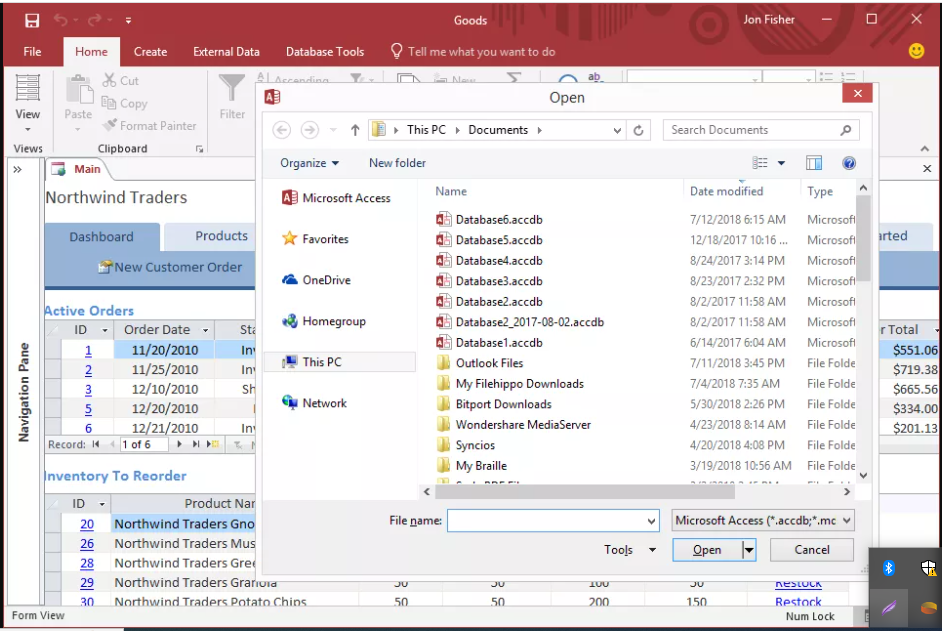Switch to the Home ribbon tab
Viewport: 942px width, 631px height.
pos(91,52)
